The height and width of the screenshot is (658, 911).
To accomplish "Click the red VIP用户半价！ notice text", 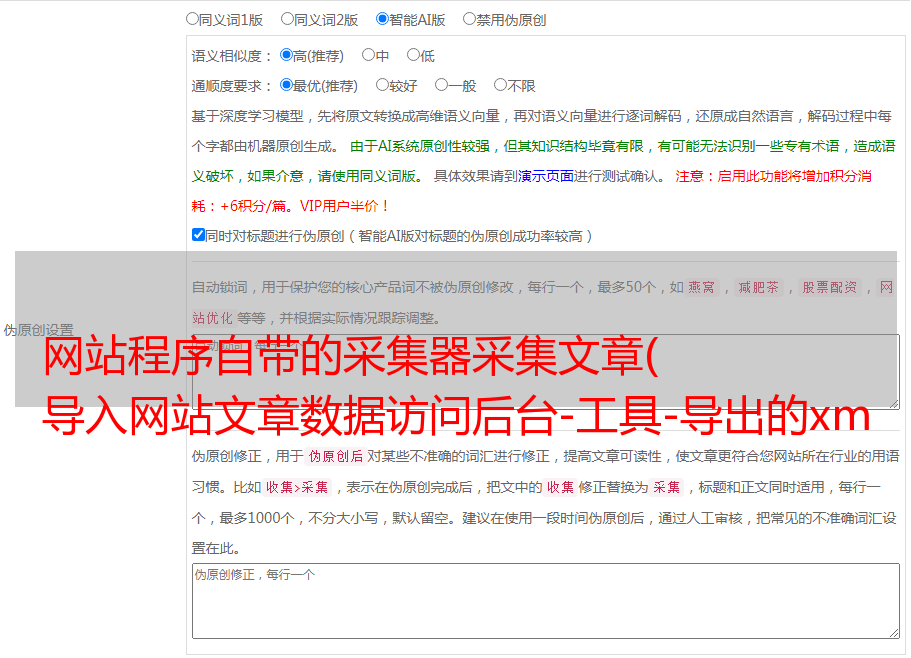I will [x=345, y=206].
